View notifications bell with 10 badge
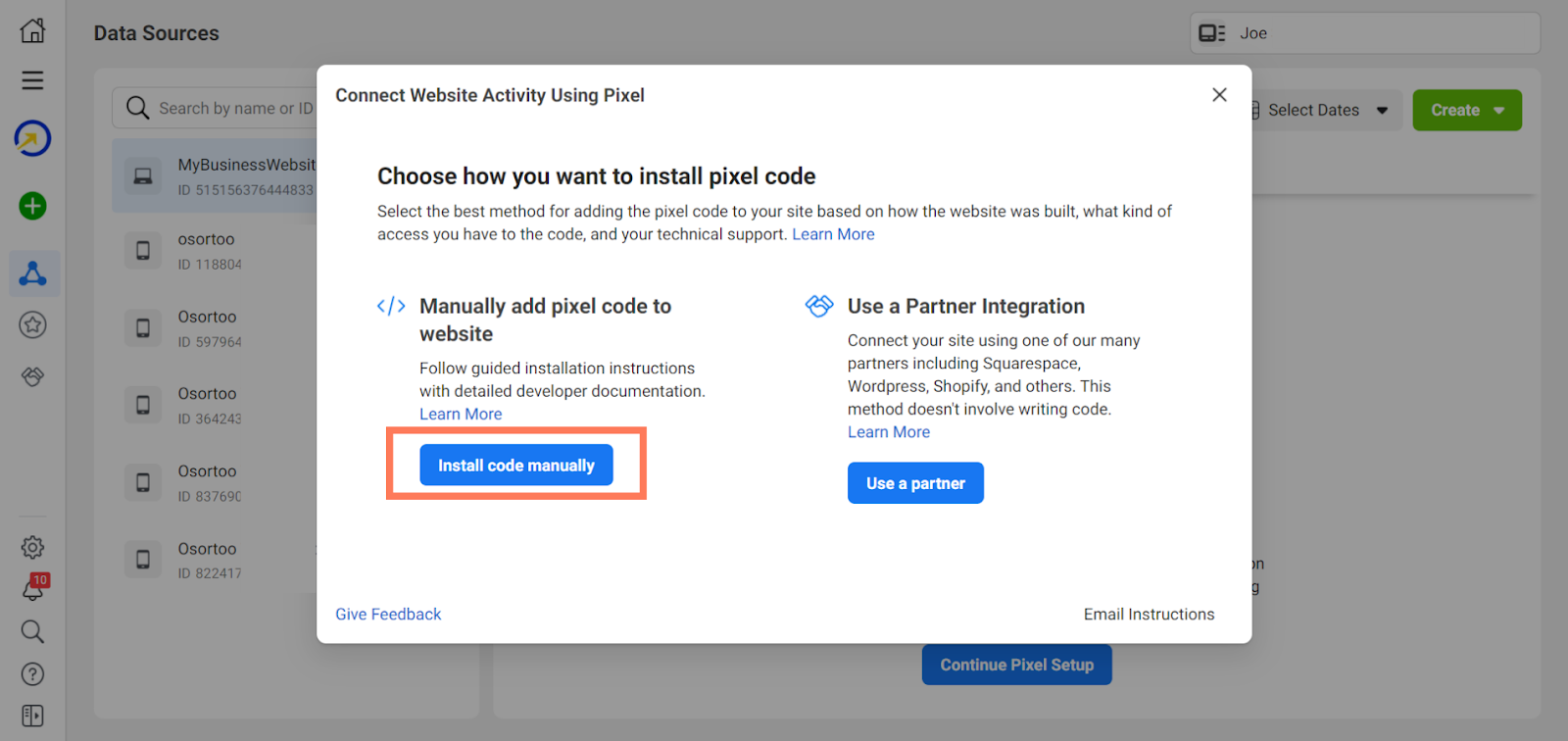Screen dimensions: 1568x741 tap(33, 588)
